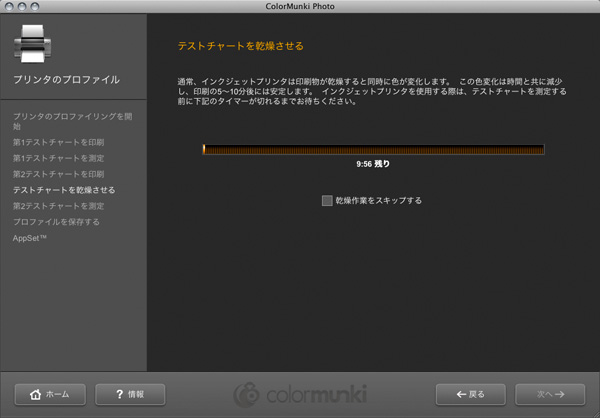This screenshot has height=418, width=600.
Task: Enable the 乾燥作業をスキップする checkbox
Action: (x=327, y=200)
